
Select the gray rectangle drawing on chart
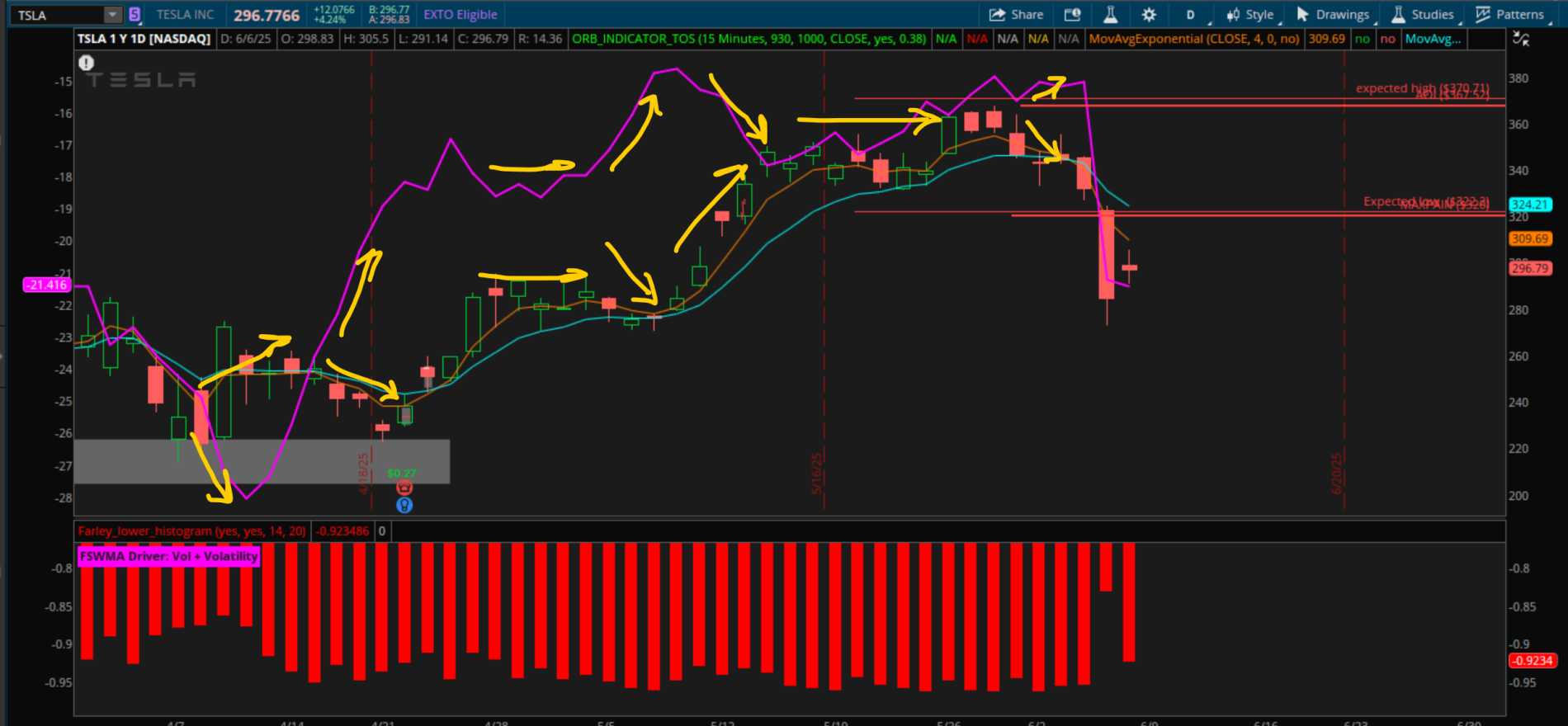coord(262,461)
